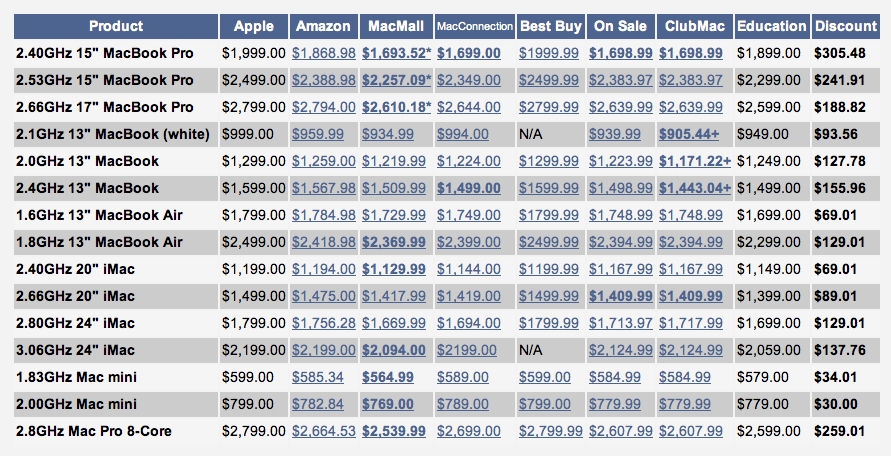The height and width of the screenshot is (456, 891).
Task: Click Amazon $782.84 price link
Action: [x=318, y=404]
